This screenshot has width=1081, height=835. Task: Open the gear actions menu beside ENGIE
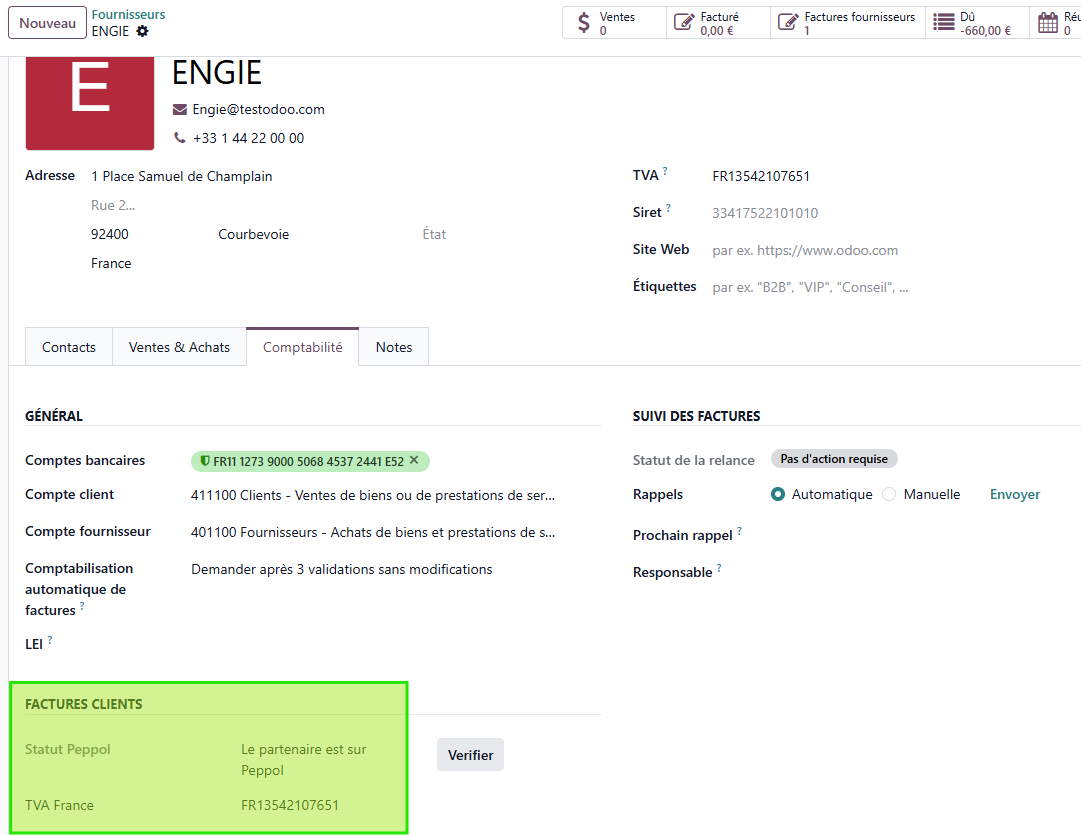pos(142,31)
